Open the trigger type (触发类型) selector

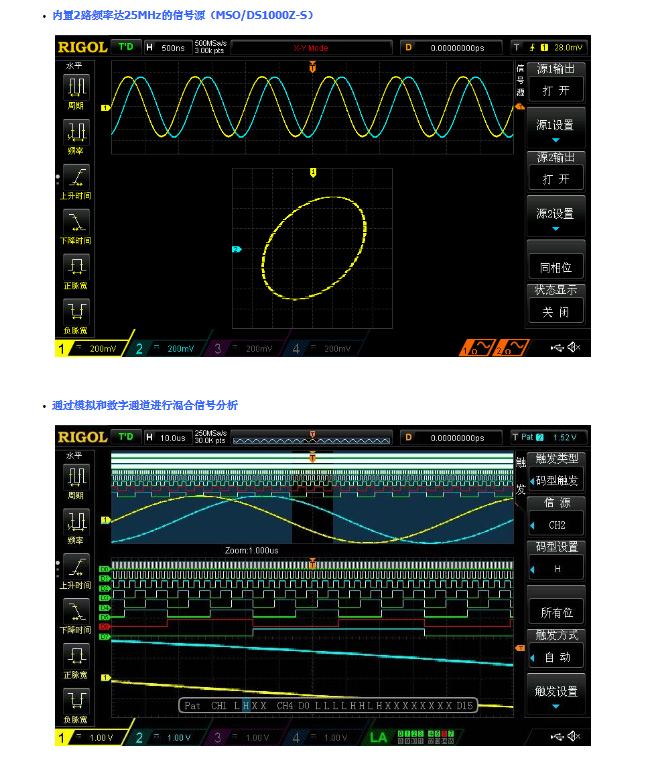[556, 479]
